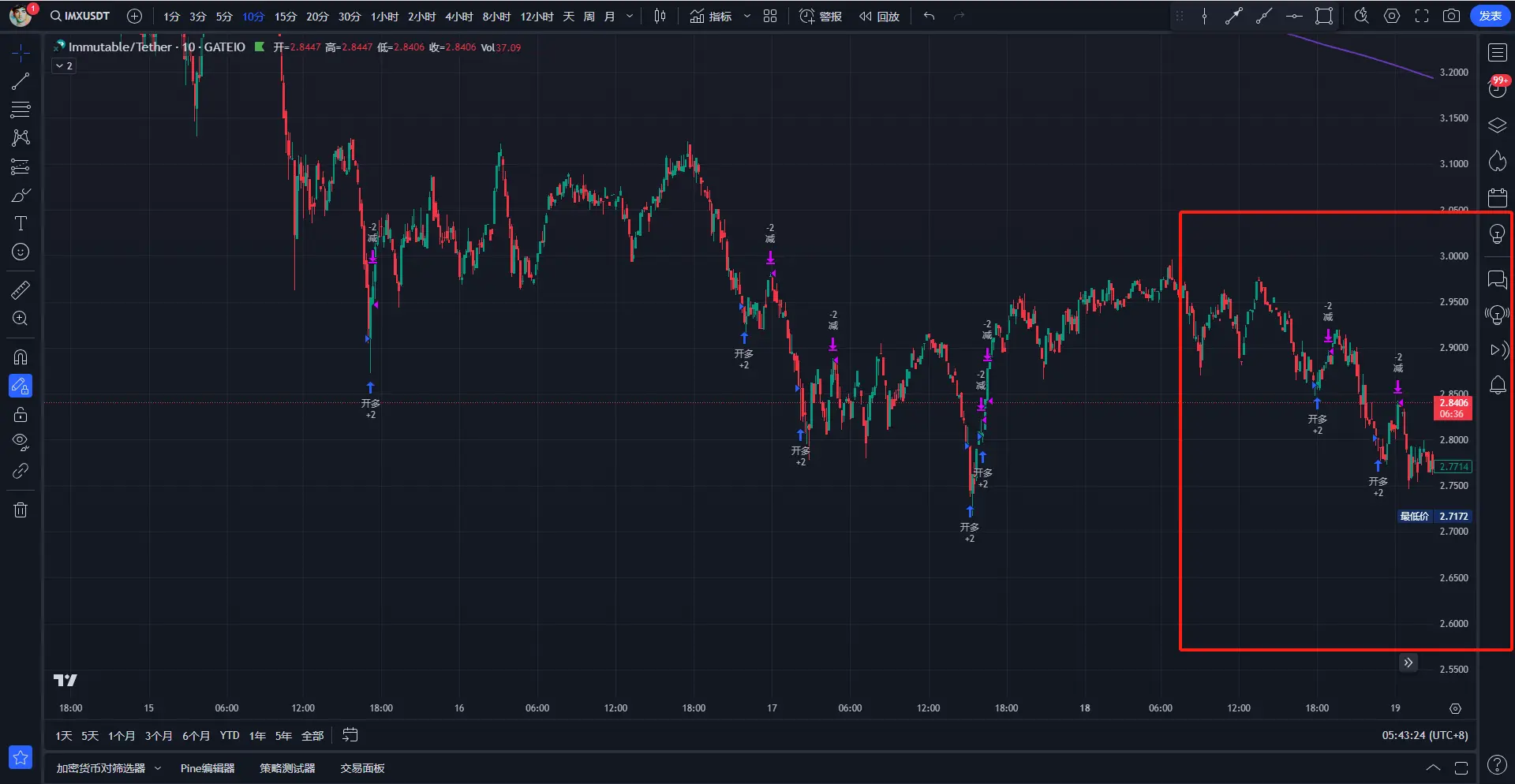Screen dimensions: 1515x784
Task: Select the trend line drawing tool
Action: 21,81
